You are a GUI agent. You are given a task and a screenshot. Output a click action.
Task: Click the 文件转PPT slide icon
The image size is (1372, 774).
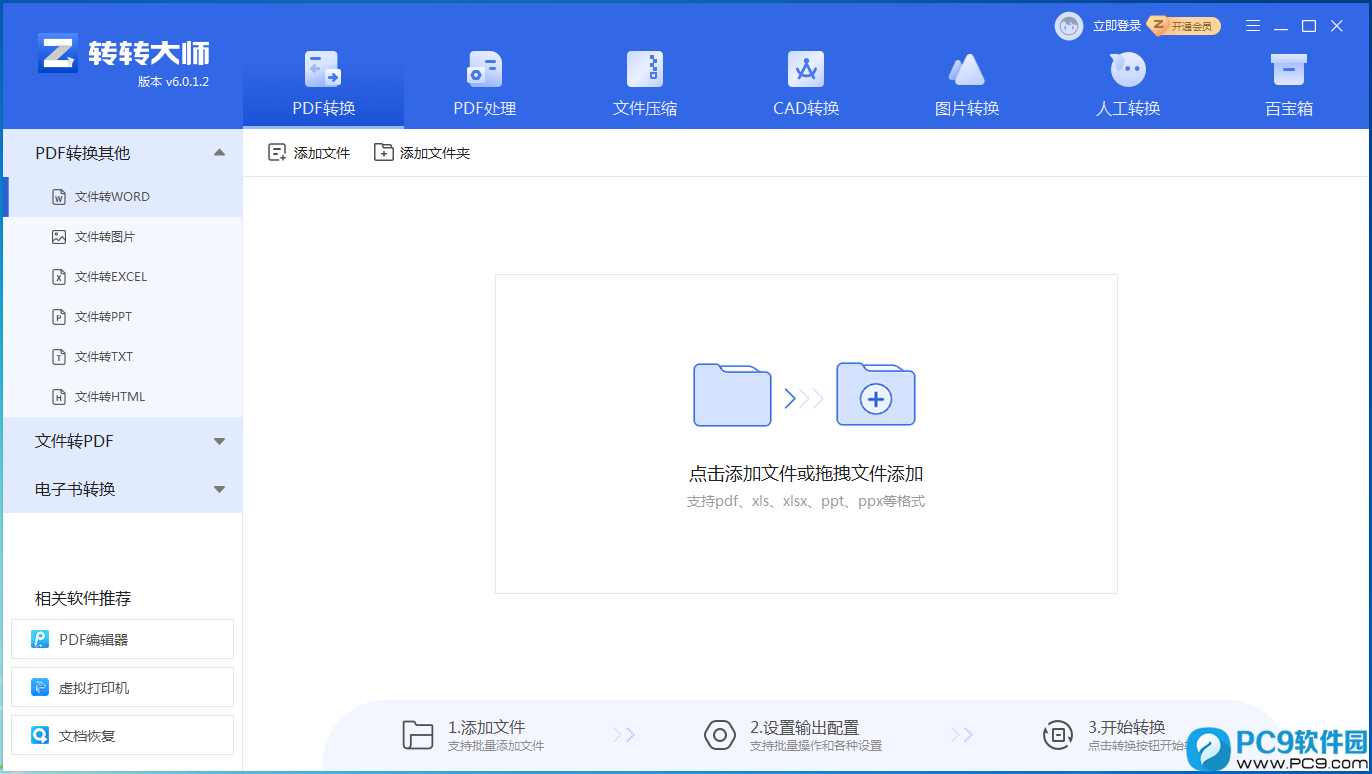tap(59, 317)
